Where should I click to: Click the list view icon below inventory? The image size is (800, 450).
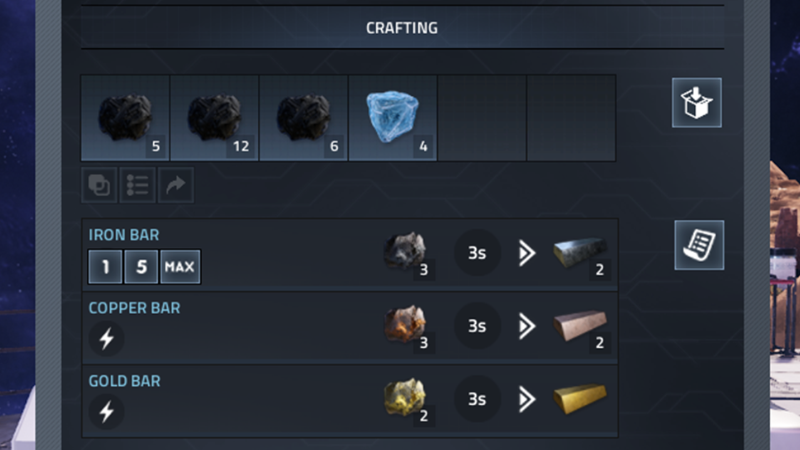coord(137,185)
